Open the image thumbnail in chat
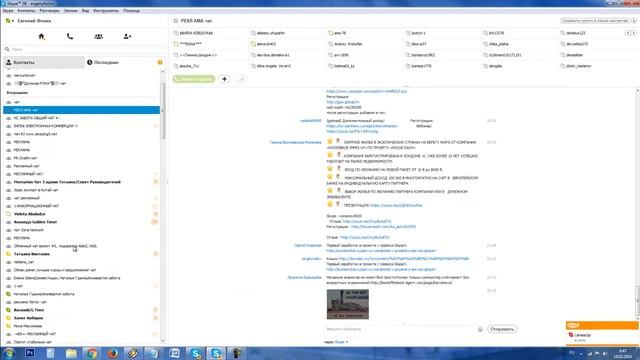 tap(347, 304)
